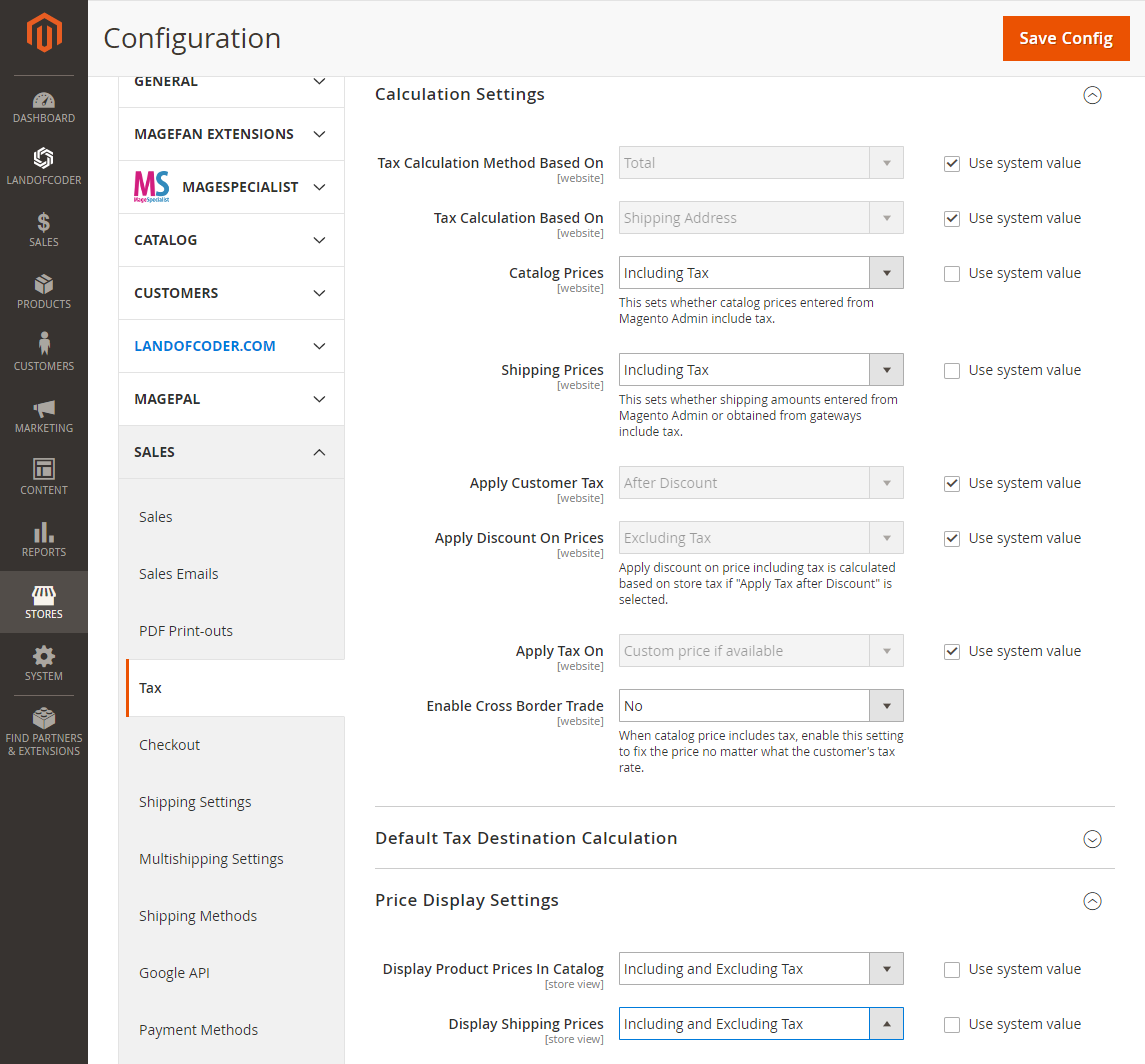Expand the Default Tax Destination Calculation section
The width and height of the screenshot is (1145, 1064).
1092,839
